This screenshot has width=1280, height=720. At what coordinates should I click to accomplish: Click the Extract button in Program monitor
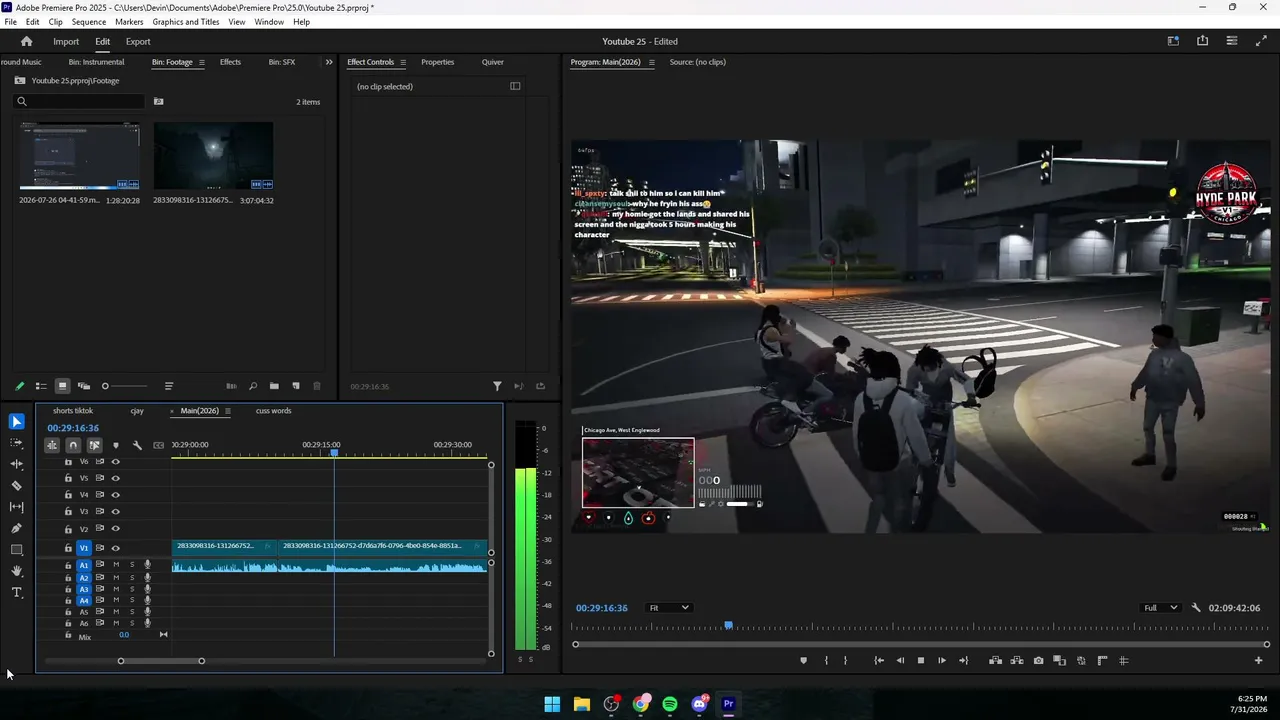point(1017,660)
